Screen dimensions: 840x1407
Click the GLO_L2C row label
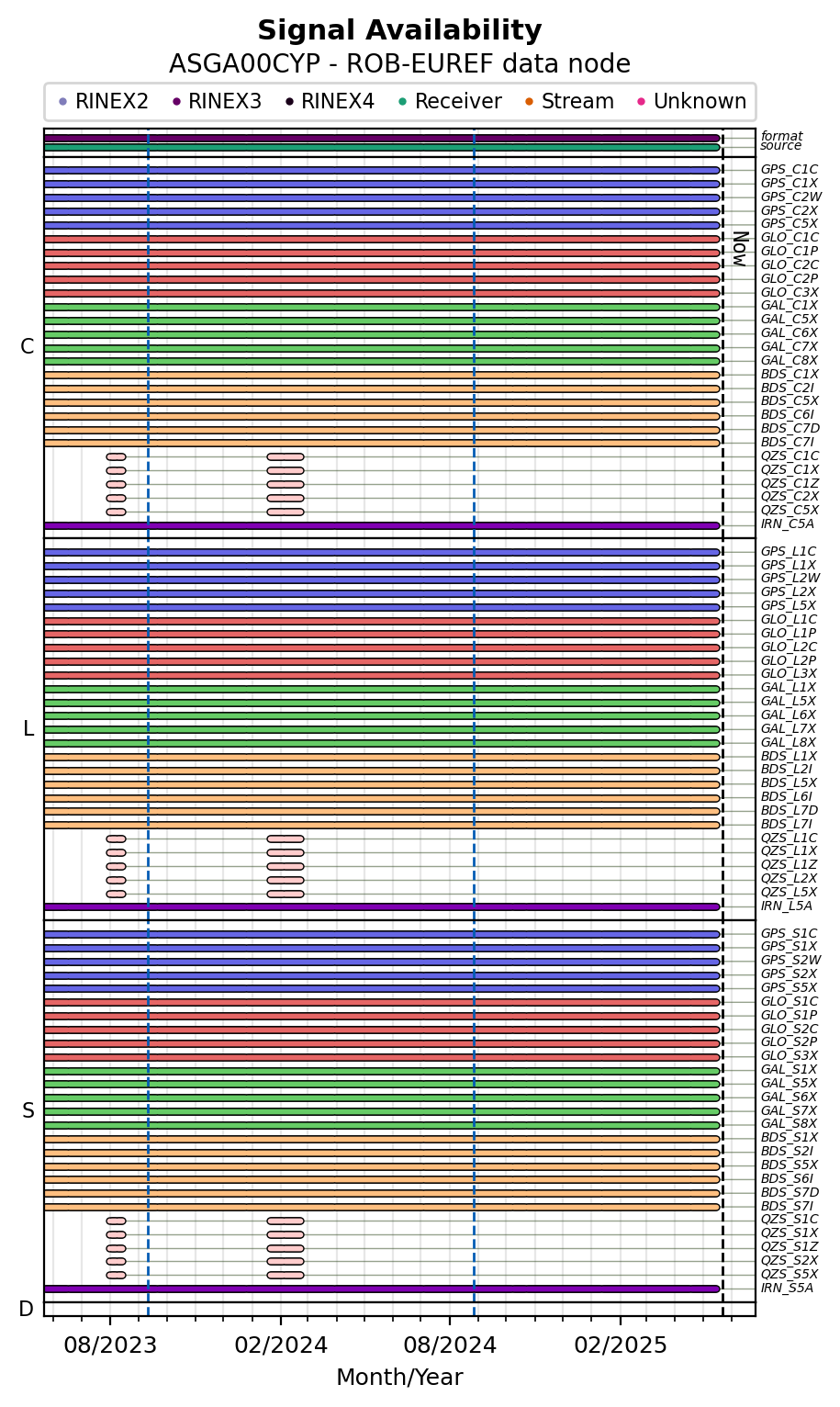point(789,647)
